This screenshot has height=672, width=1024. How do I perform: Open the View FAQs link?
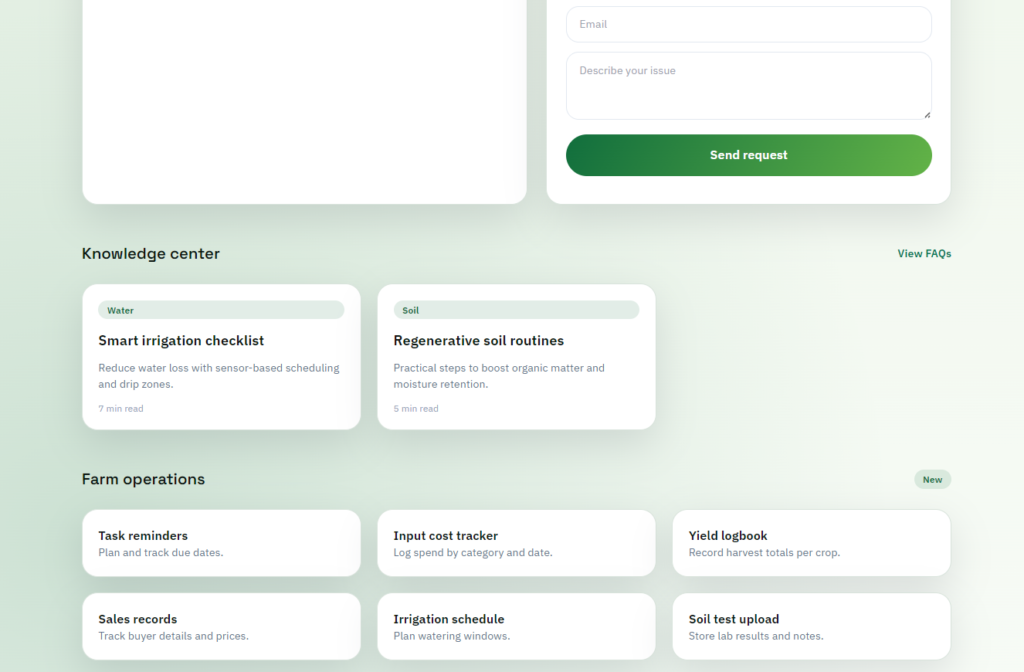tap(923, 253)
